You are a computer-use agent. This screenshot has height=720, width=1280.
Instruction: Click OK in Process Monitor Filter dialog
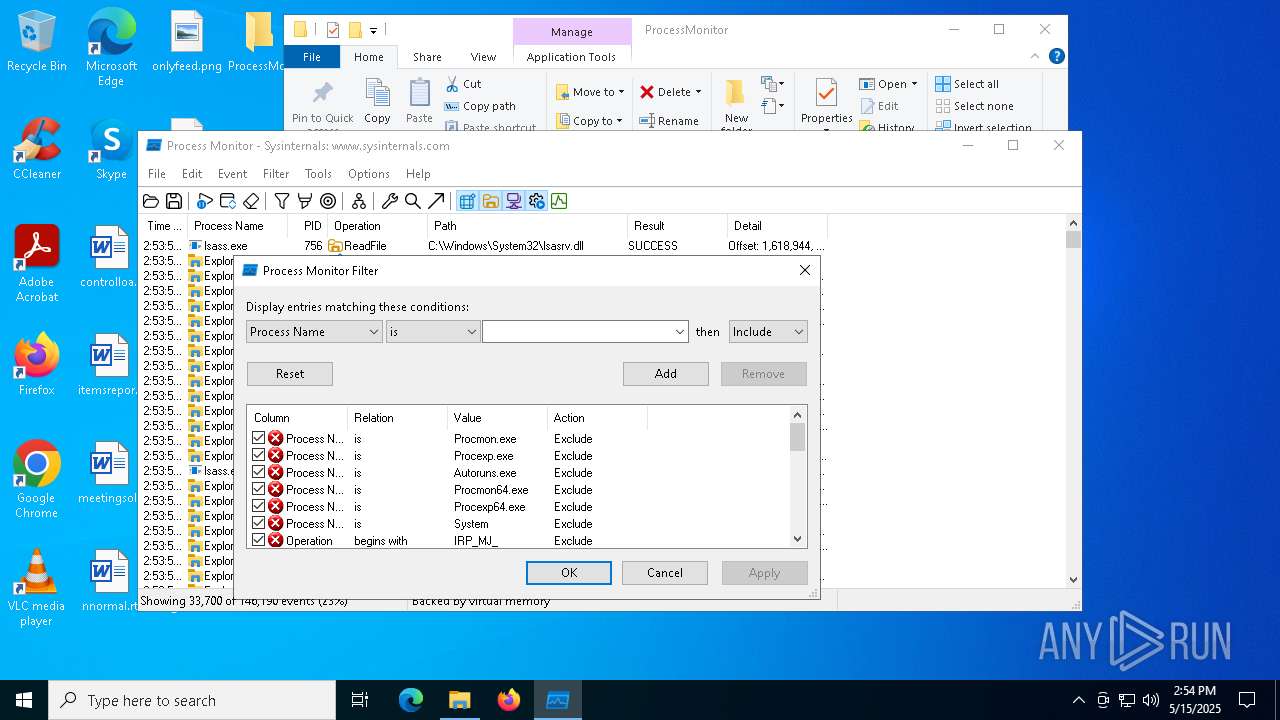(569, 573)
